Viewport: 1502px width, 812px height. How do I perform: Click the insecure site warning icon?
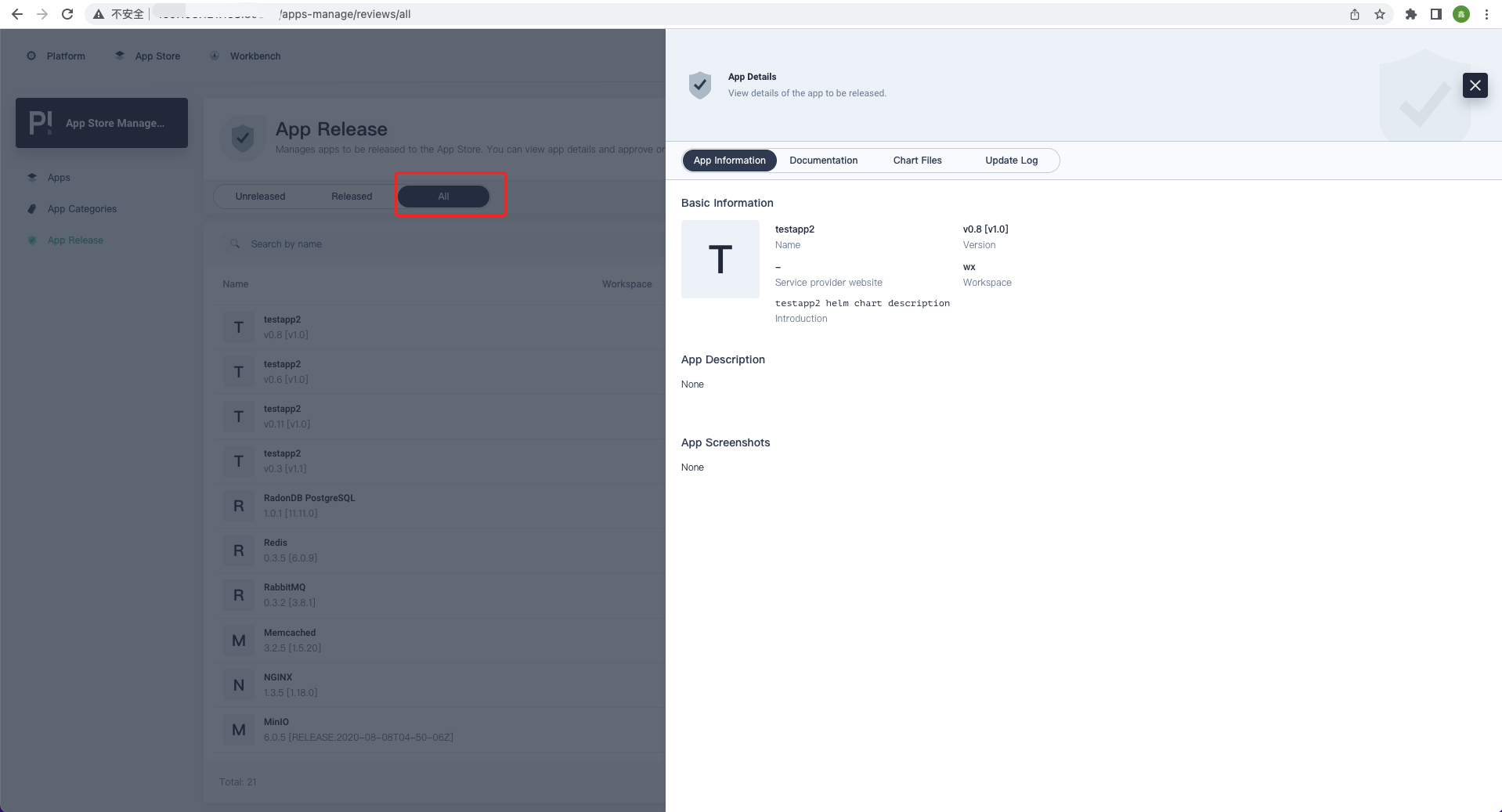[x=99, y=14]
